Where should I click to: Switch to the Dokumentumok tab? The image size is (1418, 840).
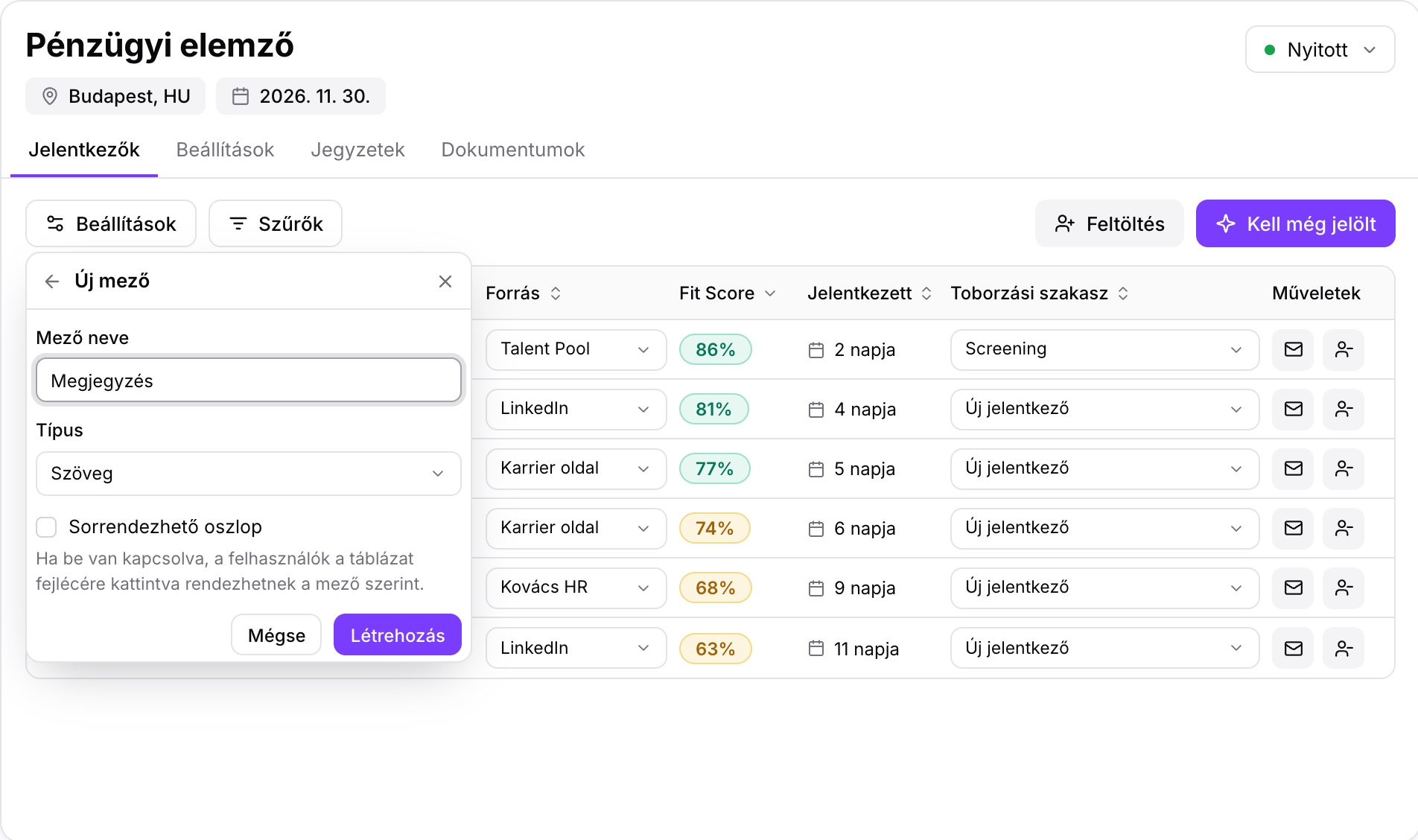point(512,150)
